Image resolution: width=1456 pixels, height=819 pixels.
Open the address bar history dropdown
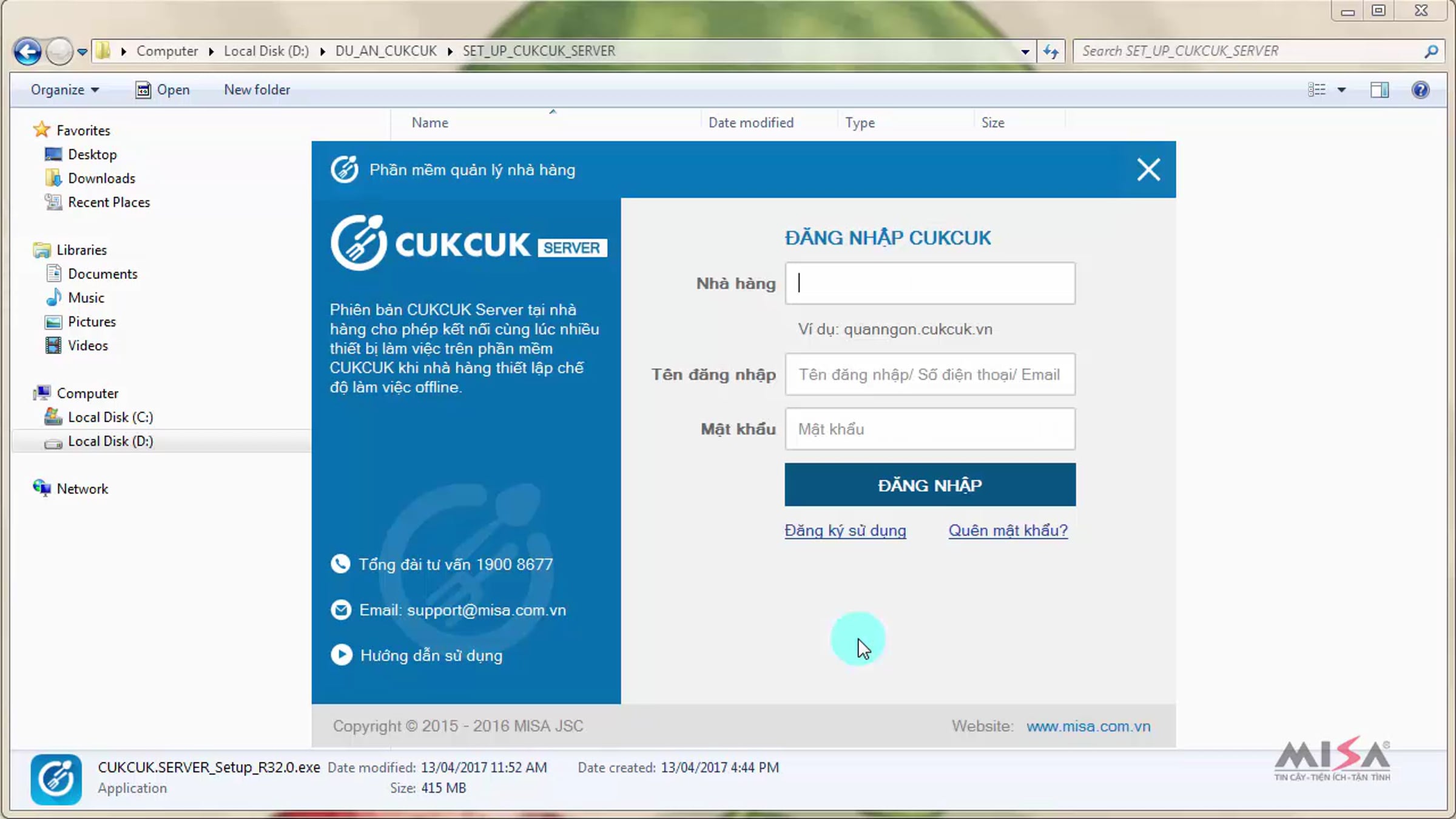(x=1025, y=52)
